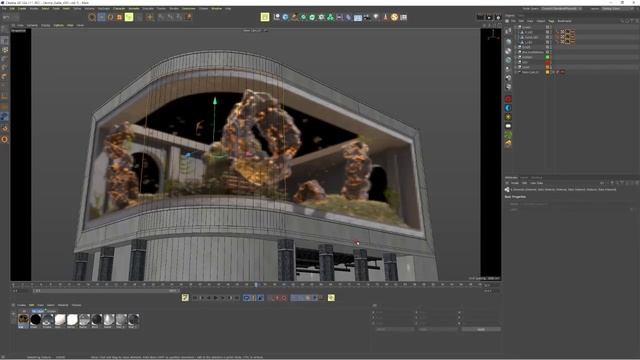Click the red circular icon in side palette

(x=508, y=99)
